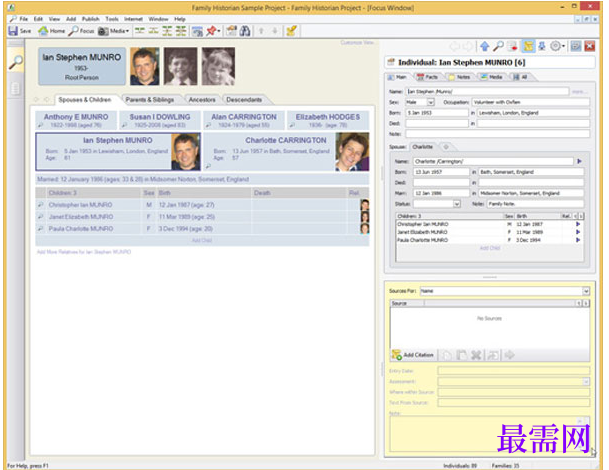Click the float window icon in property box

coord(576,46)
